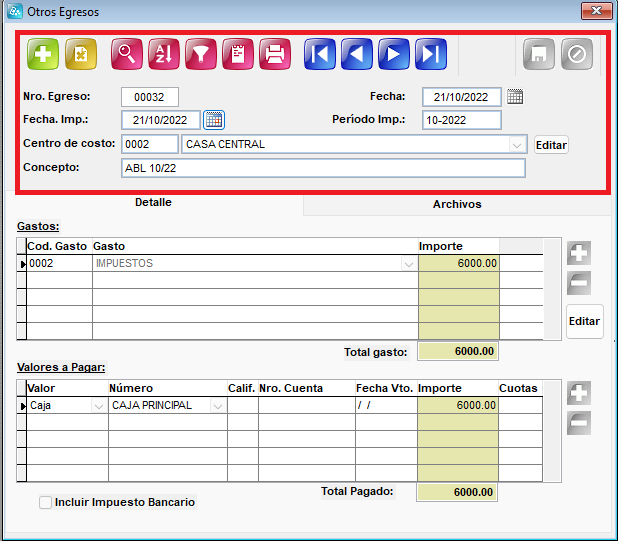Go to first record arrow

(x=320, y=54)
